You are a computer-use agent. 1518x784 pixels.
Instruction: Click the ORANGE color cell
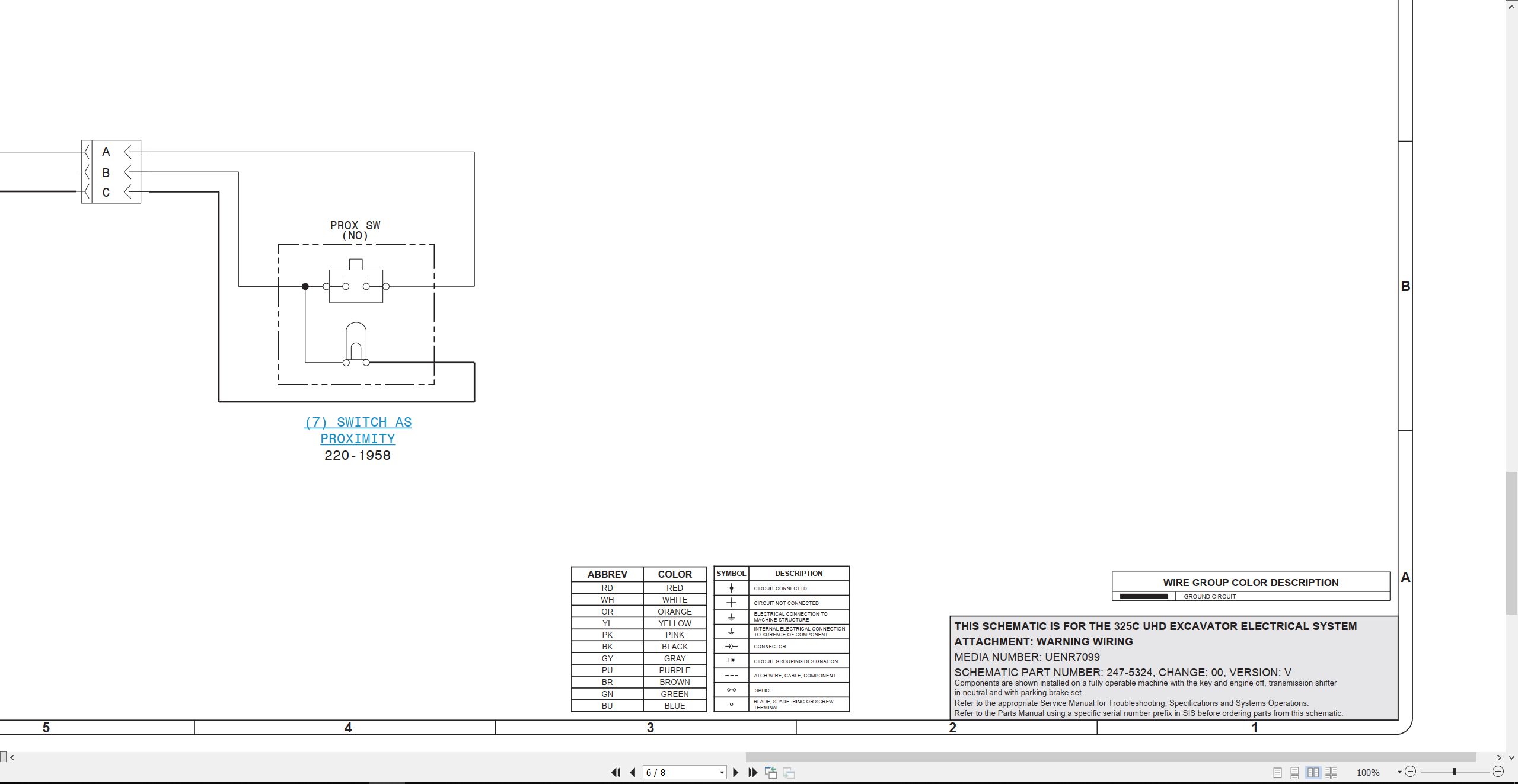tap(675, 612)
